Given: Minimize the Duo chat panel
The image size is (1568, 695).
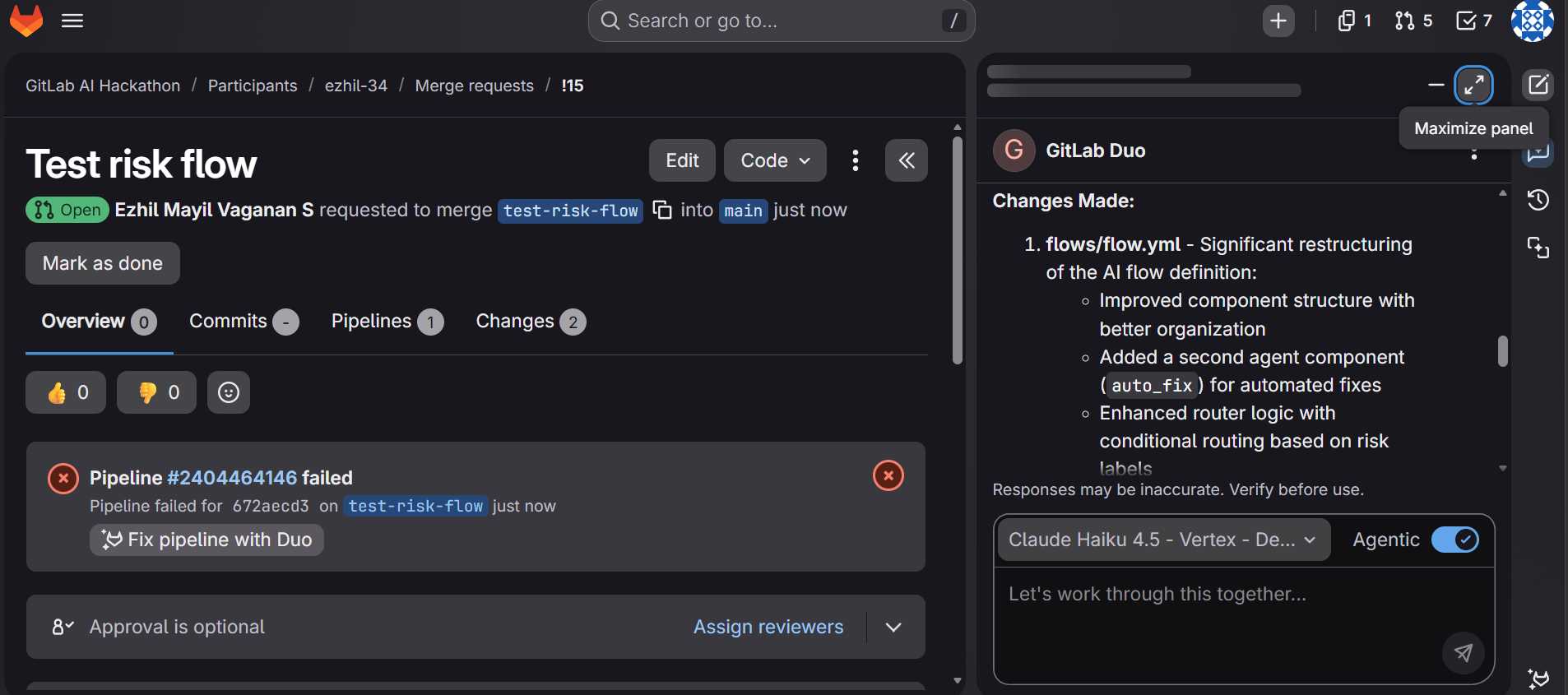Looking at the screenshot, I should pyautogui.click(x=1436, y=85).
